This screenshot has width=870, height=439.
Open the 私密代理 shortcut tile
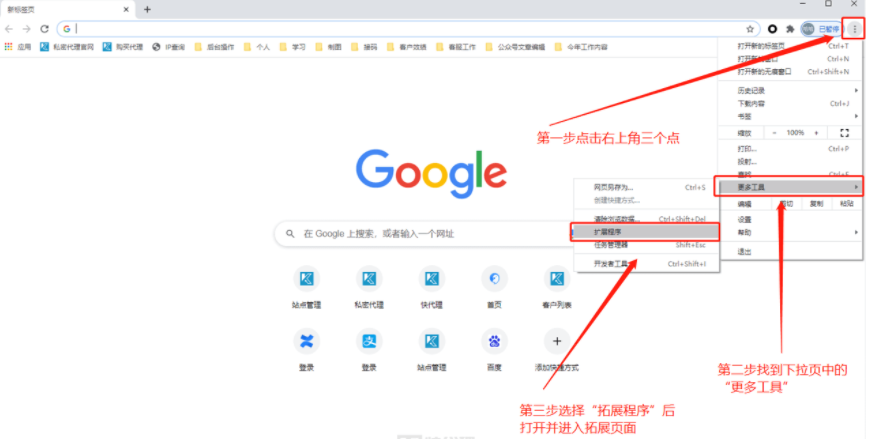pyautogui.click(x=369, y=287)
